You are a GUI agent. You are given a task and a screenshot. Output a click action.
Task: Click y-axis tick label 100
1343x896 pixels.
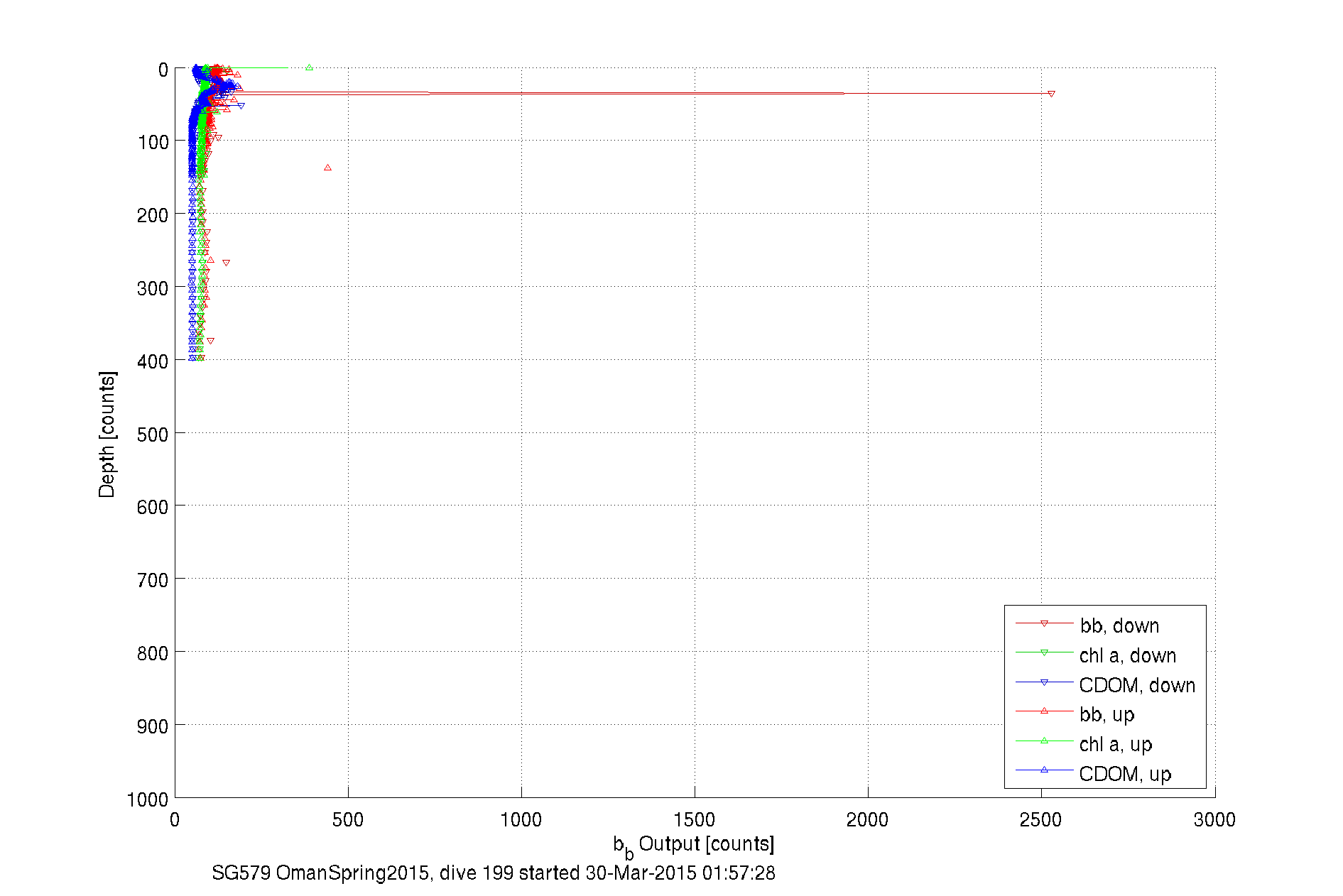[x=153, y=142]
